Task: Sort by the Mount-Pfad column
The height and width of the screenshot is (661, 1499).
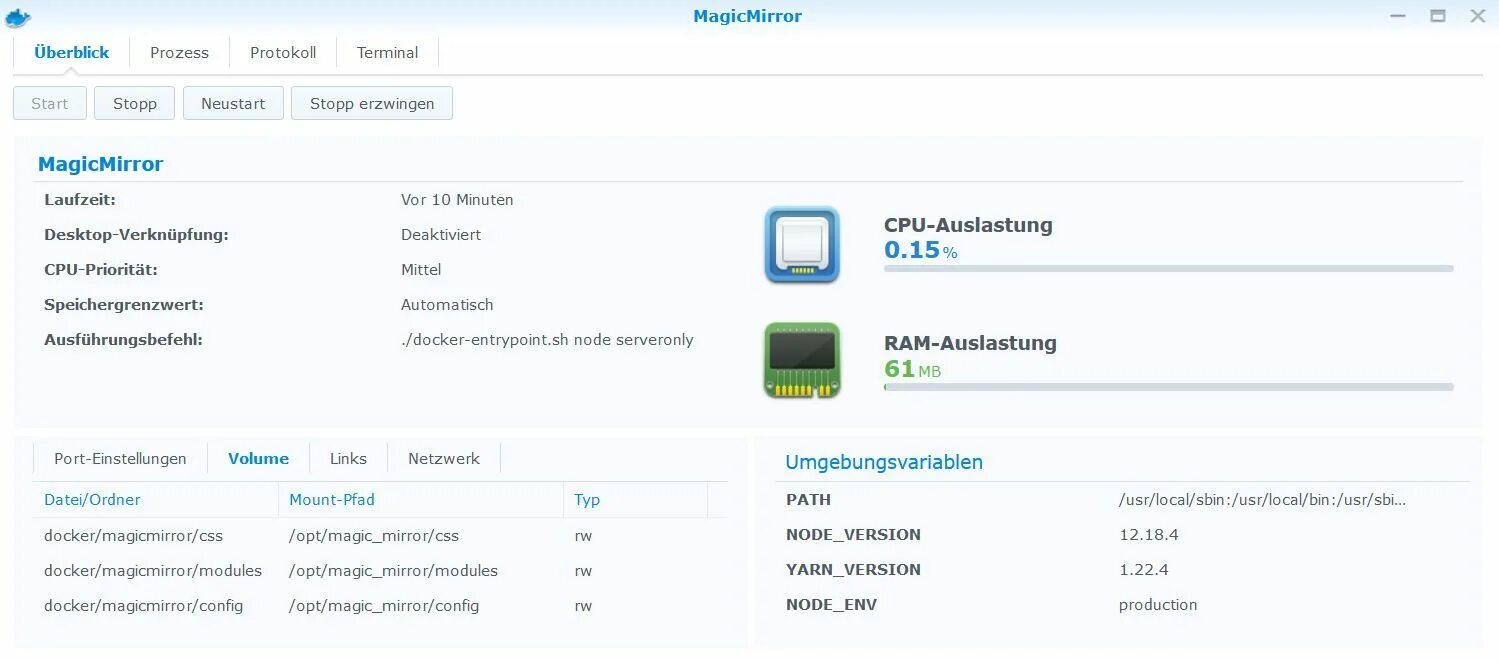Action: 331,499
